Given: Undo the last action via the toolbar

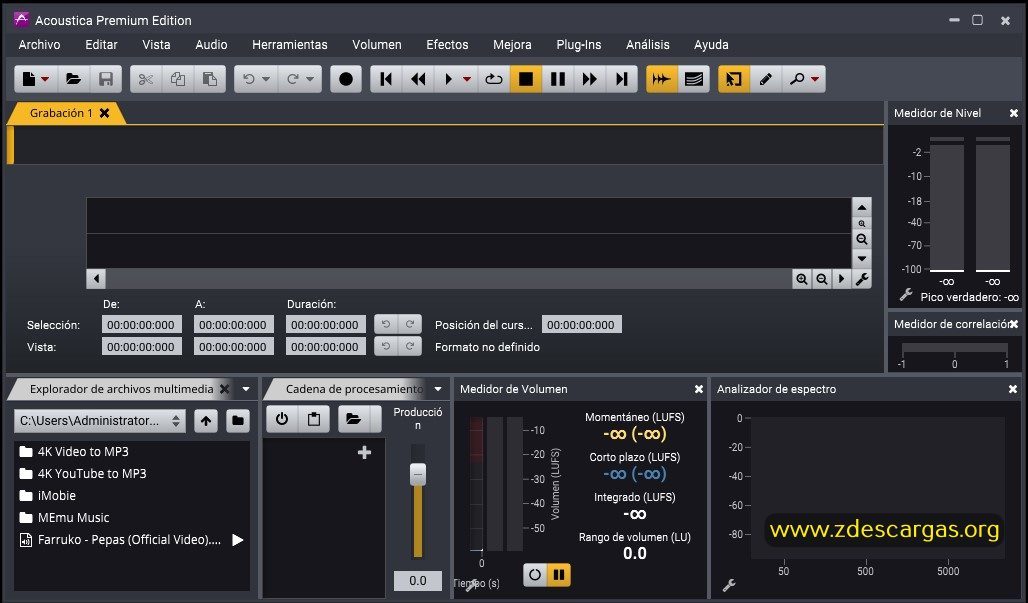Looking at the screenshot, I should [248, 79].
